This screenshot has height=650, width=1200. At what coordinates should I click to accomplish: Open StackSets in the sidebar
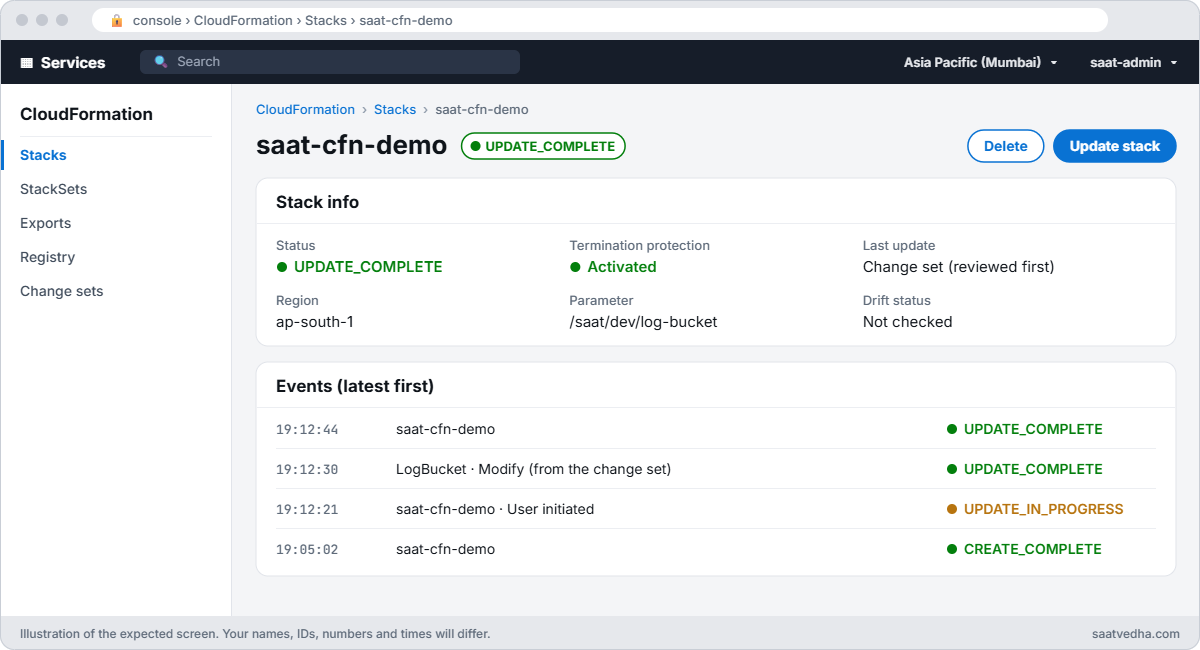click(53, 189)
